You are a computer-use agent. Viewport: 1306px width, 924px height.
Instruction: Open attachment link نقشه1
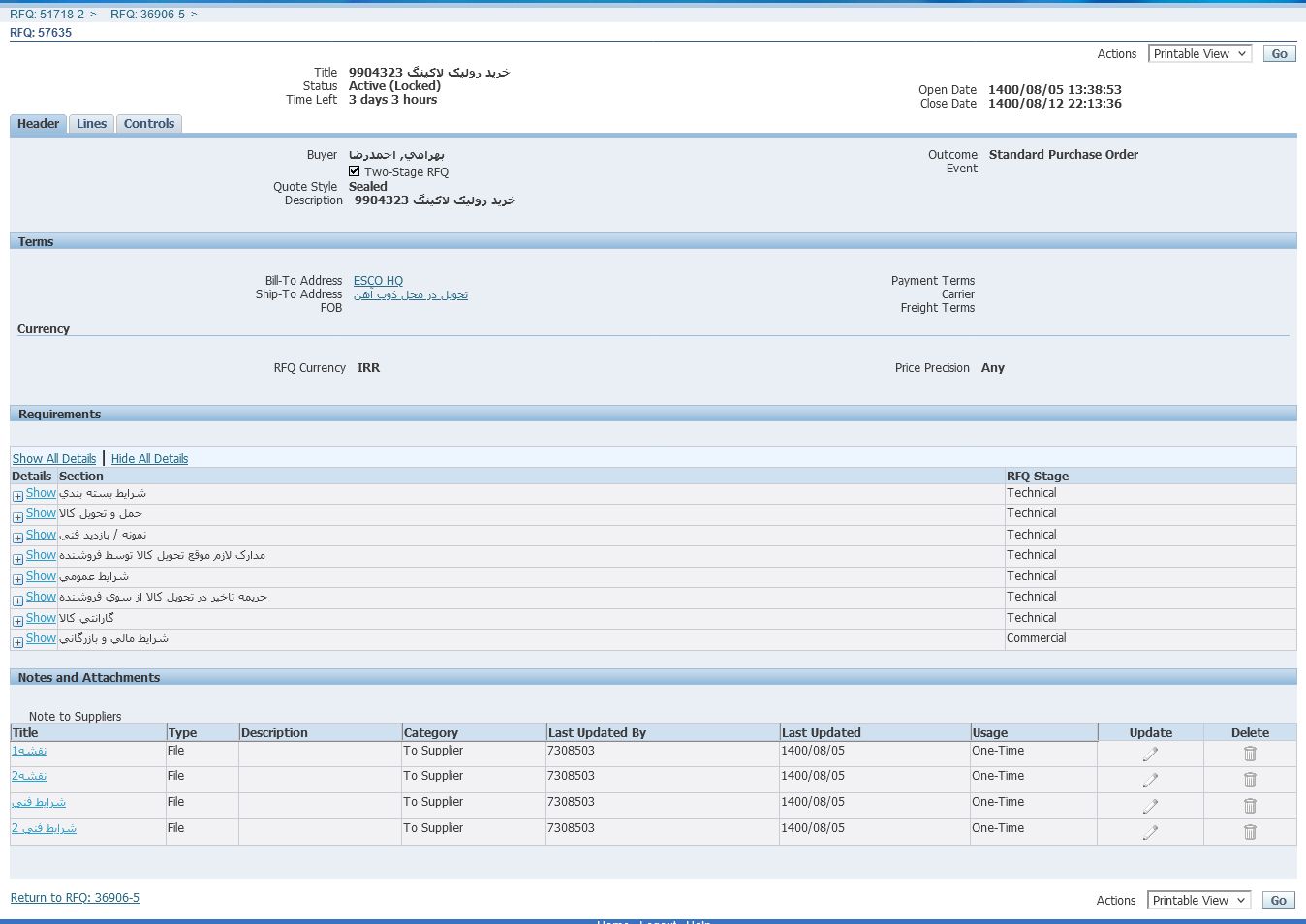29,751
